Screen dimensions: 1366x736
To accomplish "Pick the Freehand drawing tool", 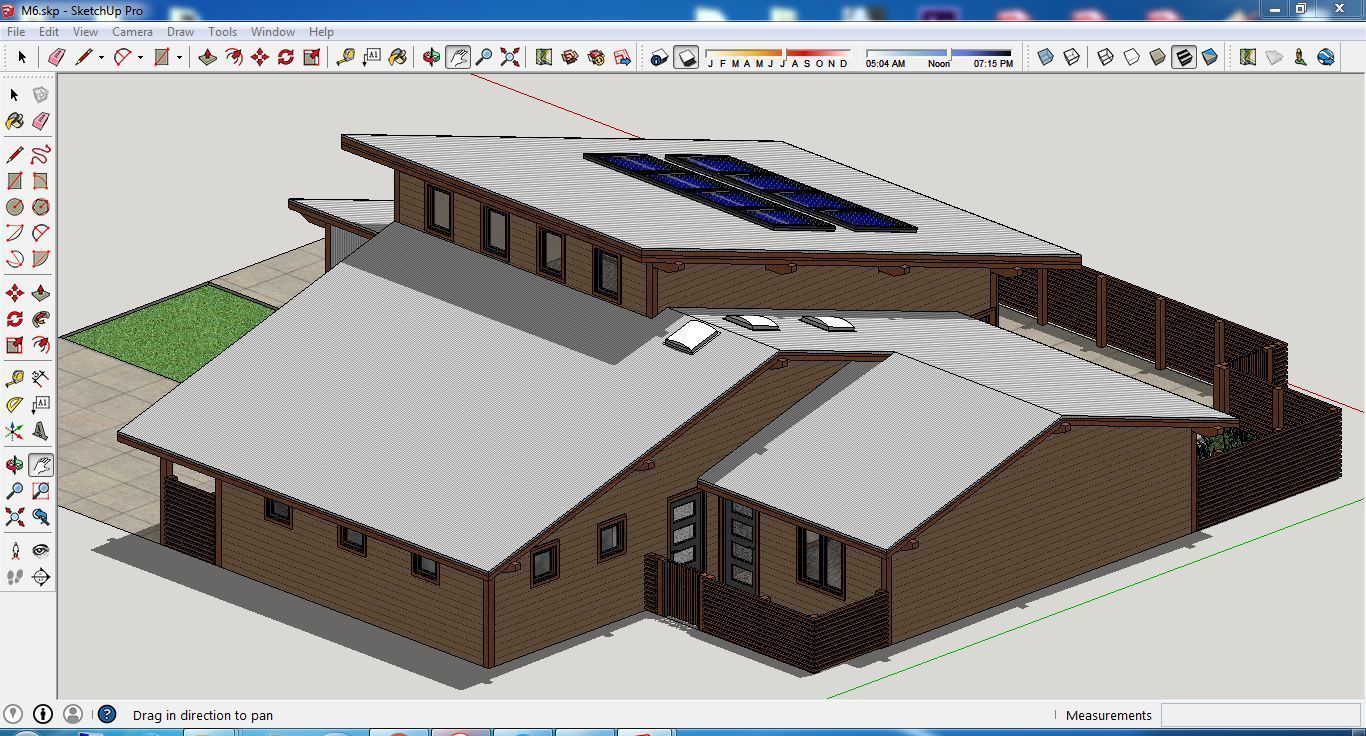I will [x=41, y=155].
